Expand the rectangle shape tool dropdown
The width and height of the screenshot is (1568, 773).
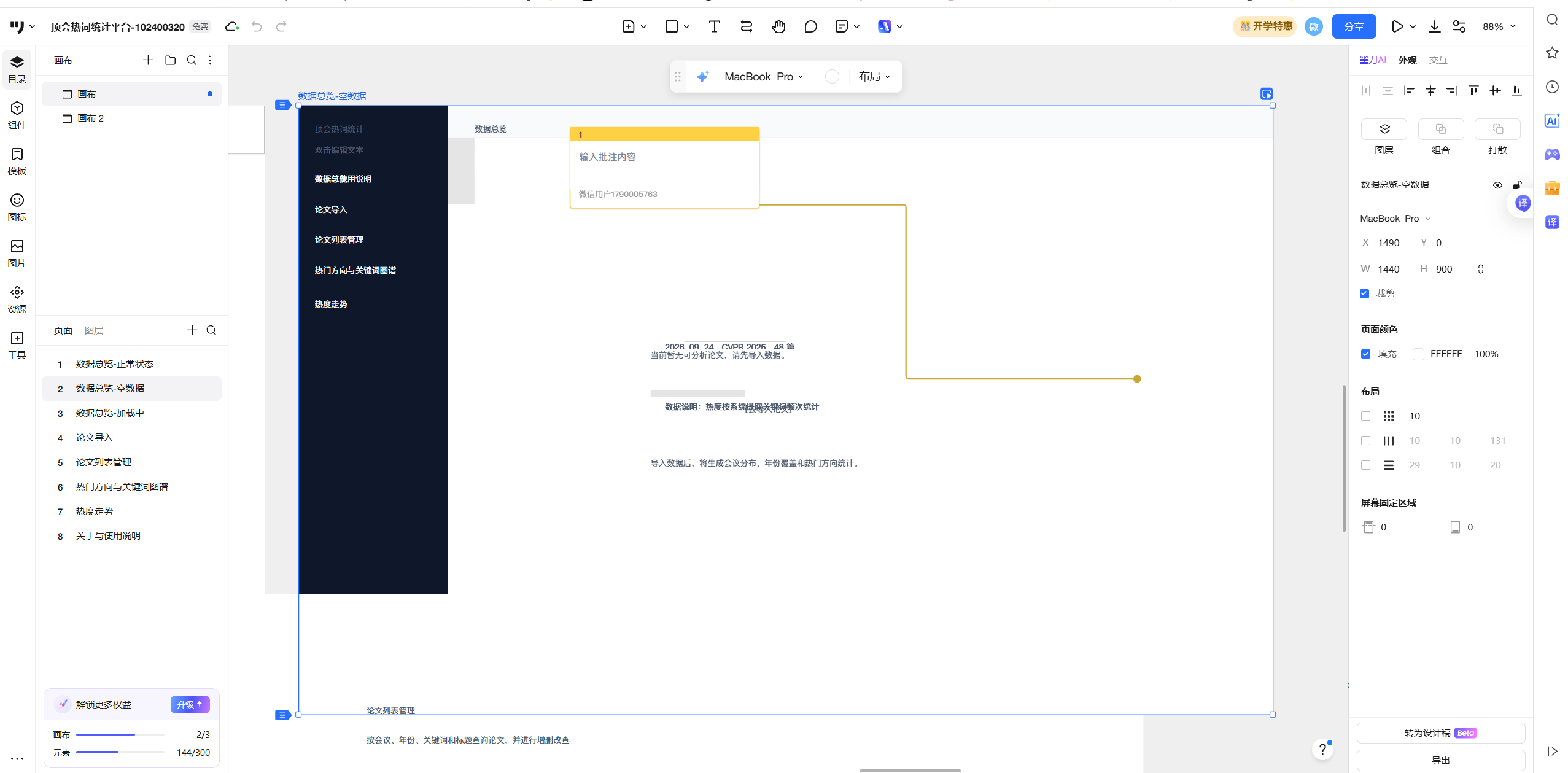pyautogui.click(x=686, y=26)
